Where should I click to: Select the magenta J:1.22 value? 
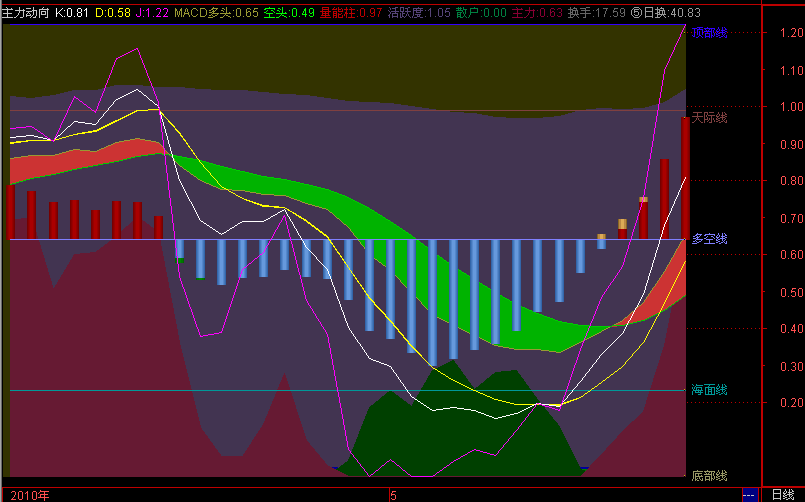[152, 13]
